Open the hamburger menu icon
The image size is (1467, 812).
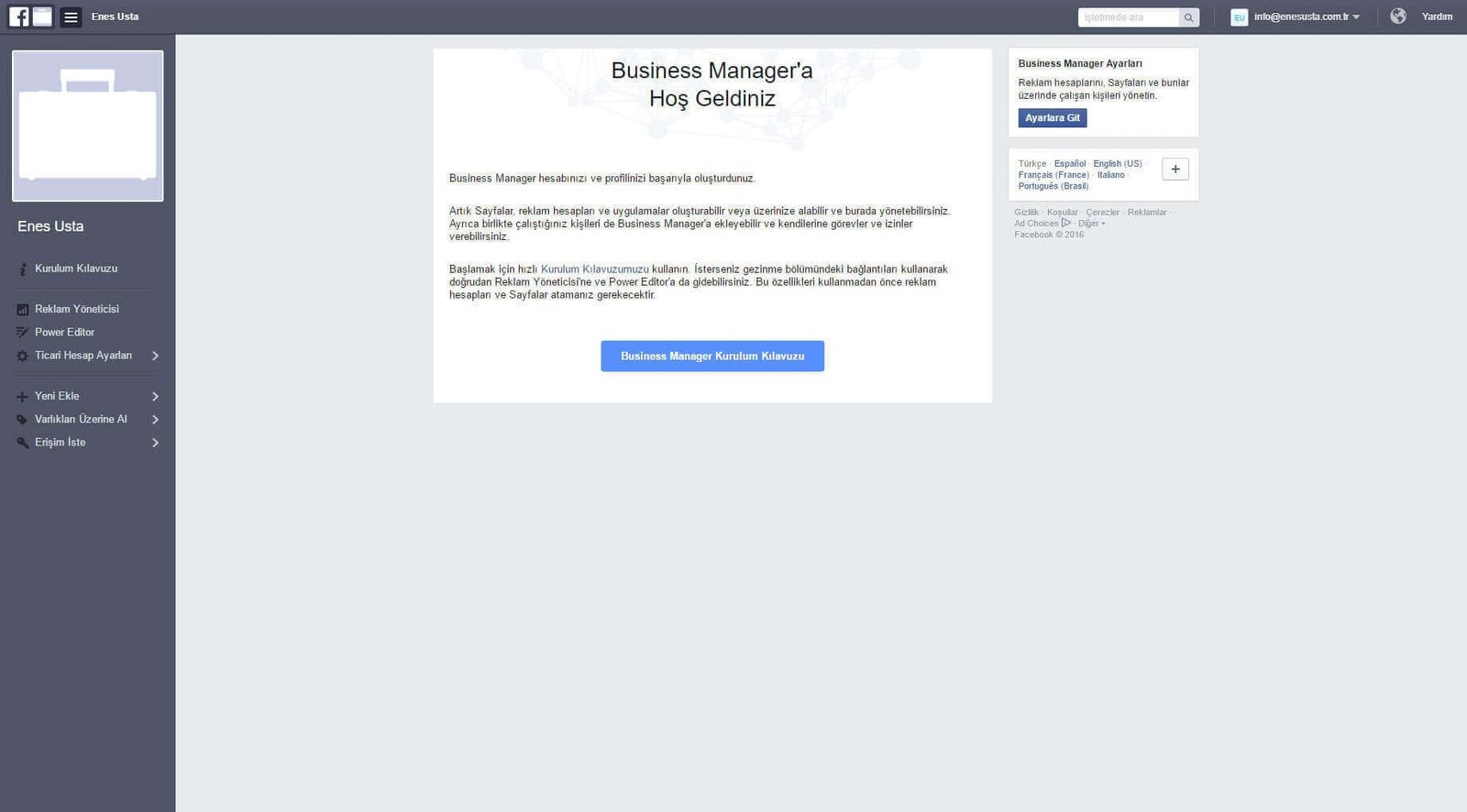tap(71, 17)
